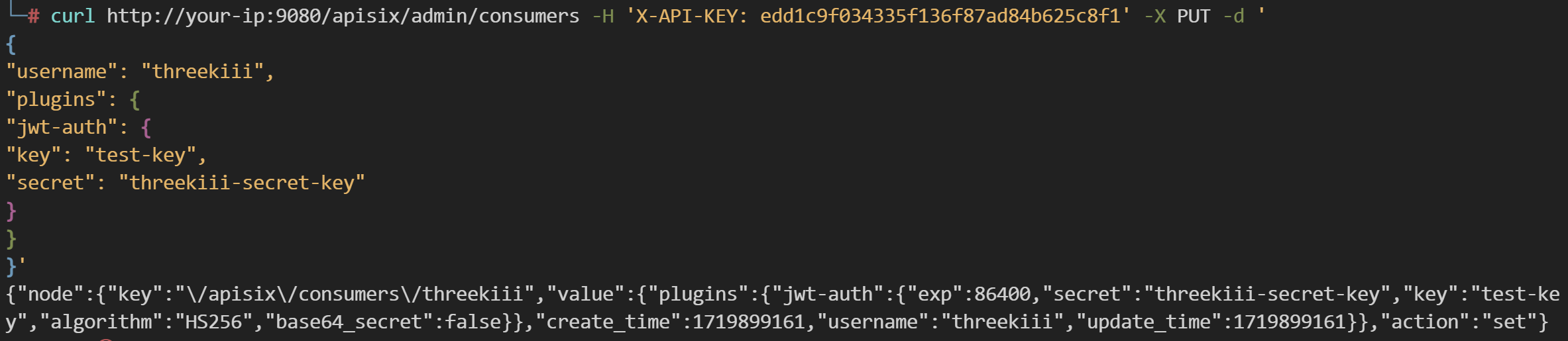The height and width of the screenshot is (341, 1568).
Task: Click the -d flag after PUT
Action: tap(1233, 16)
